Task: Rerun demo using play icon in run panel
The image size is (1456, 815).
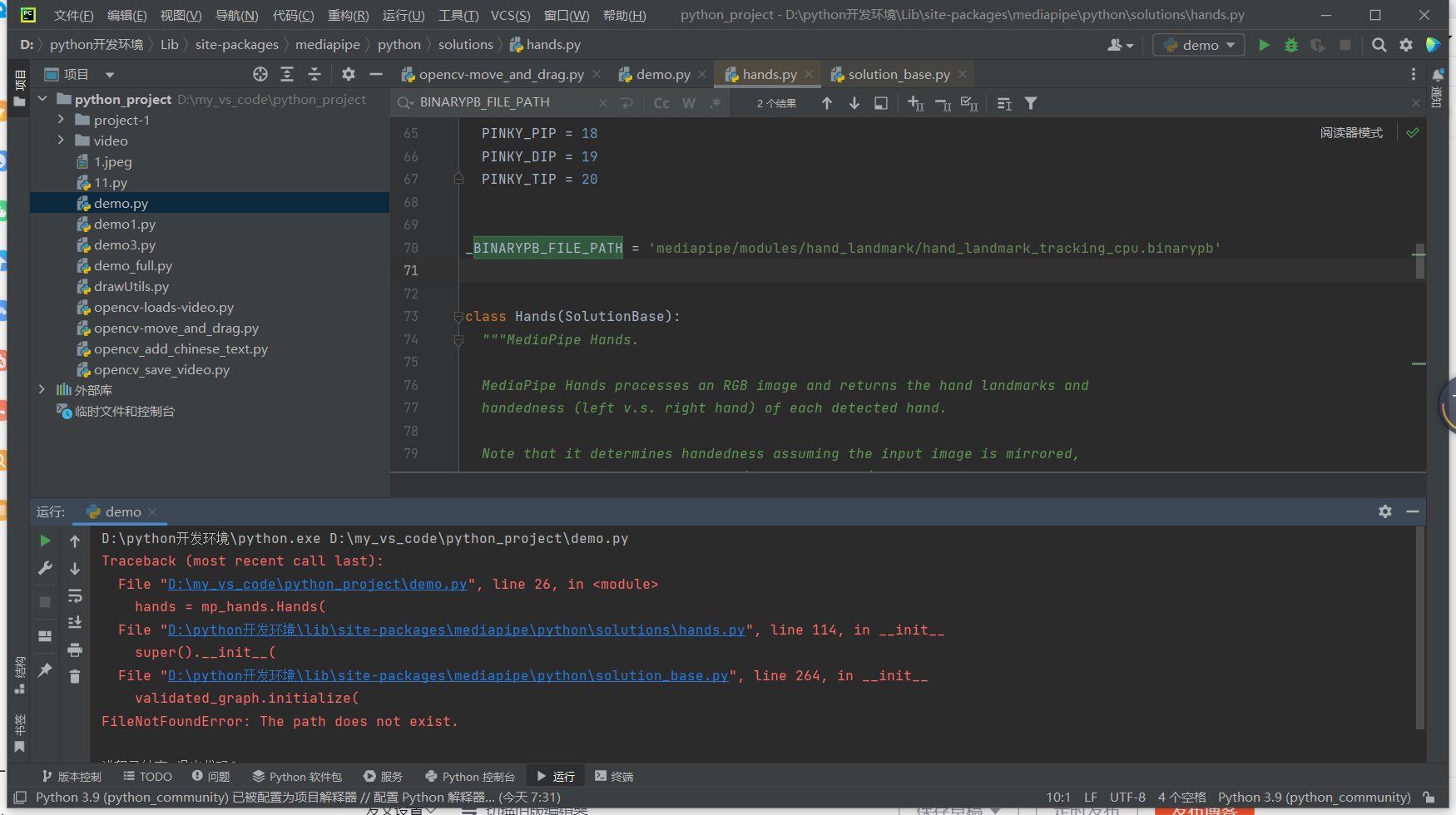Action: point(45,540)
